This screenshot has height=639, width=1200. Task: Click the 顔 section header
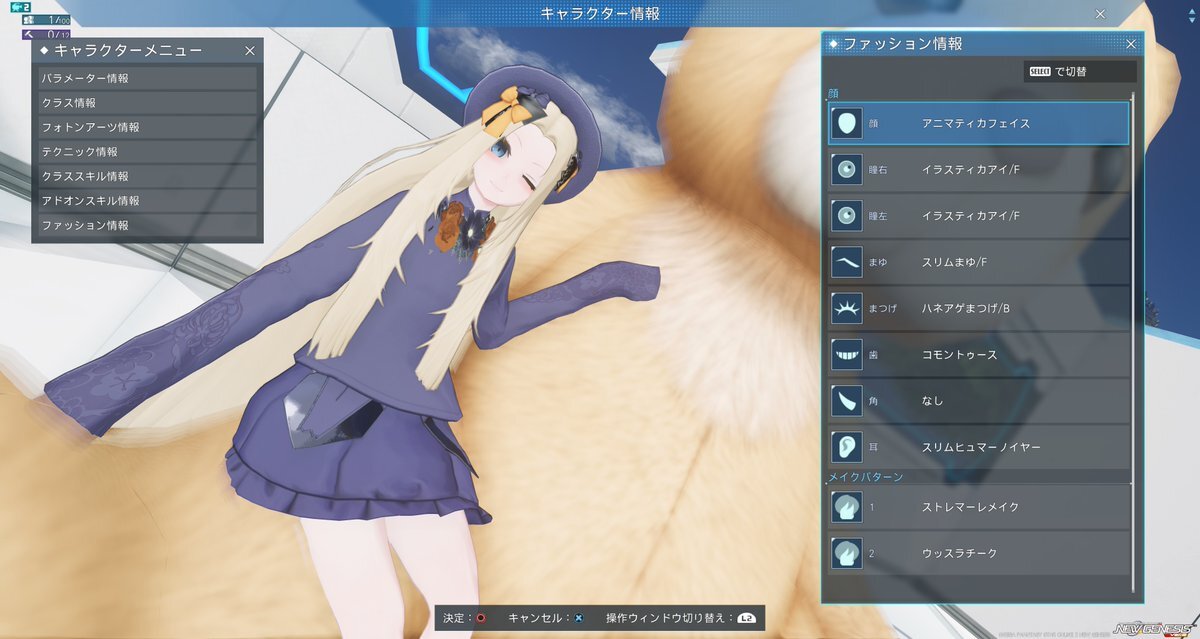[833, 94]
